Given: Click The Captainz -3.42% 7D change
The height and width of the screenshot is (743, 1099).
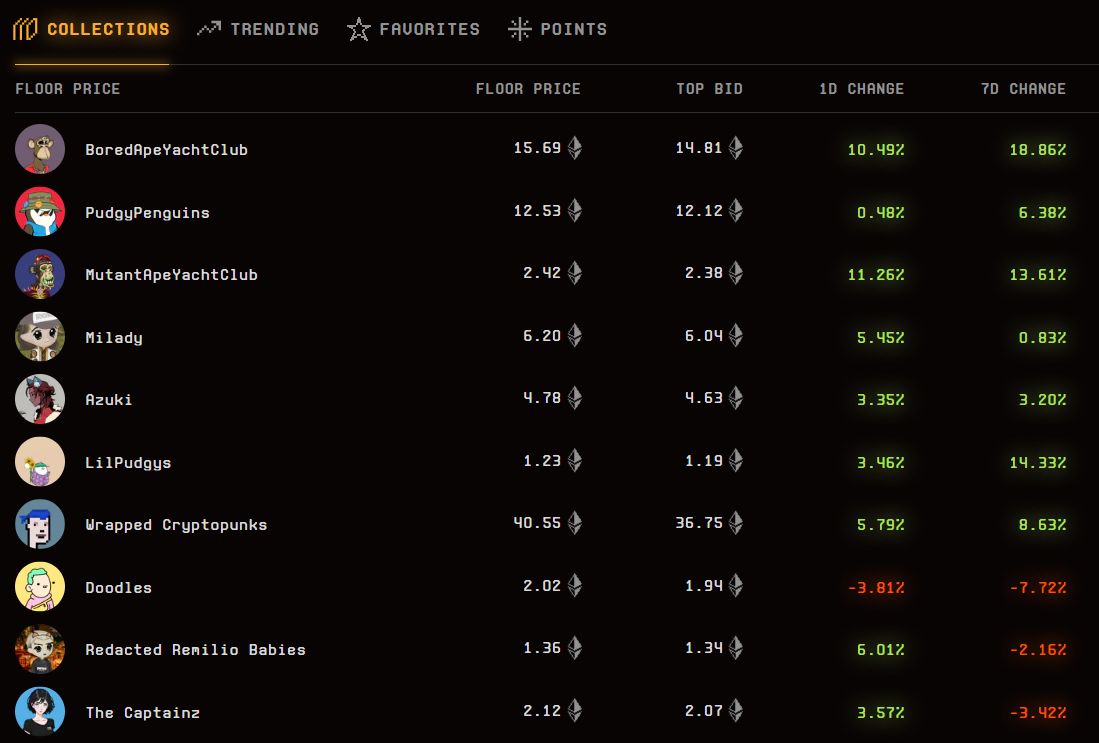Looking at the screenshot, I should [x=1037, y=713].
